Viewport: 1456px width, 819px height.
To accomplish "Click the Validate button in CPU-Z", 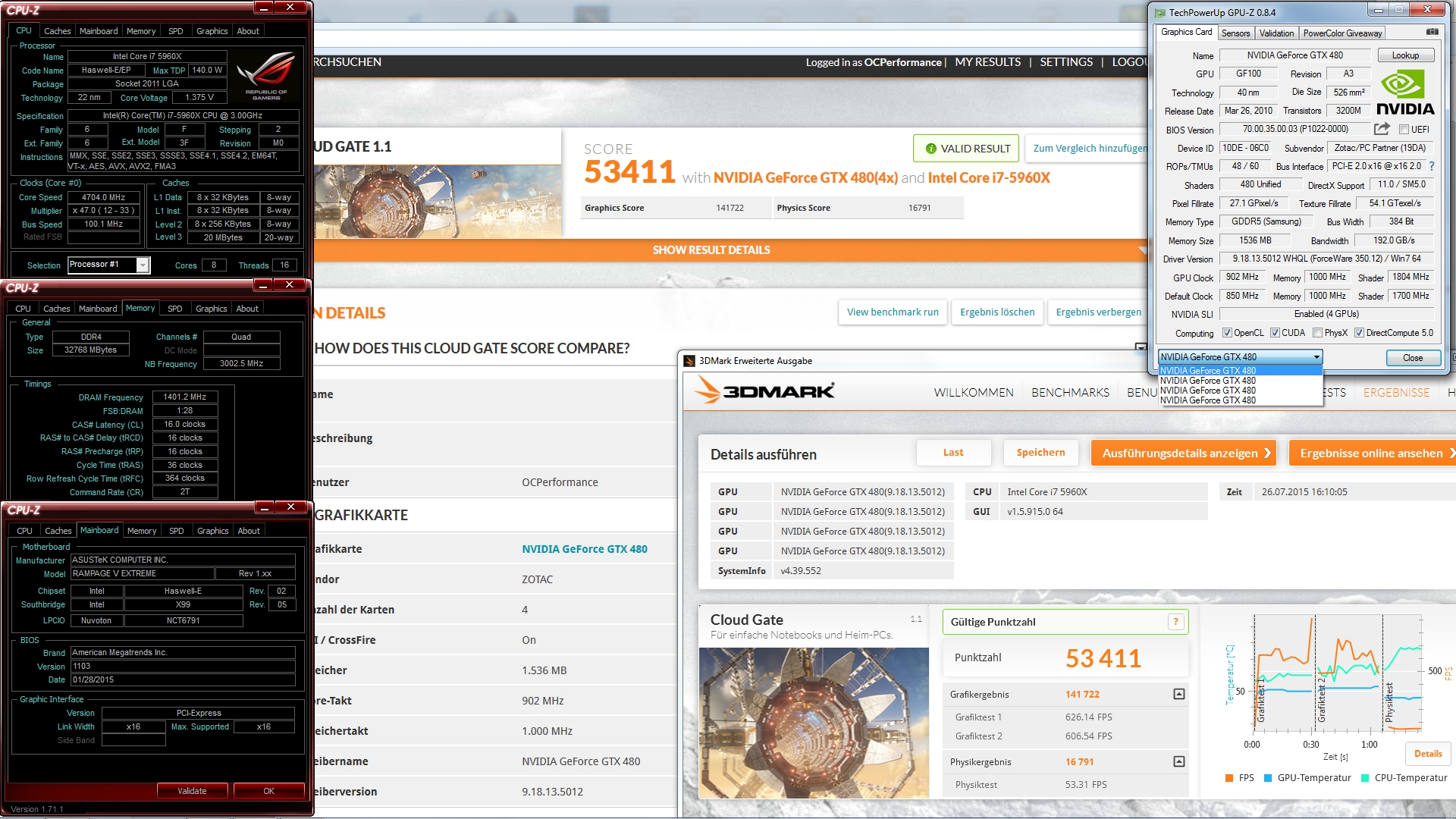I will pyautogui.click(x=192, y=791).
